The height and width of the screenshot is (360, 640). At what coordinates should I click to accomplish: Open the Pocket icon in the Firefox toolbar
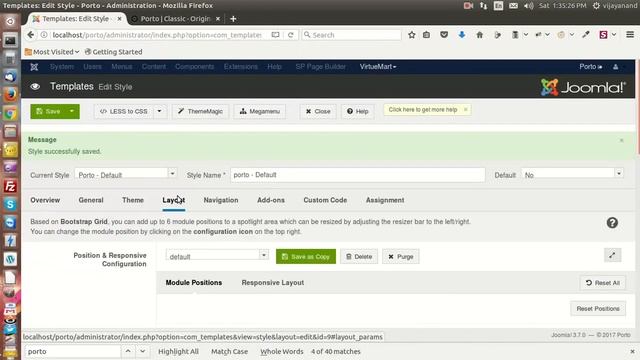[444, 35]
